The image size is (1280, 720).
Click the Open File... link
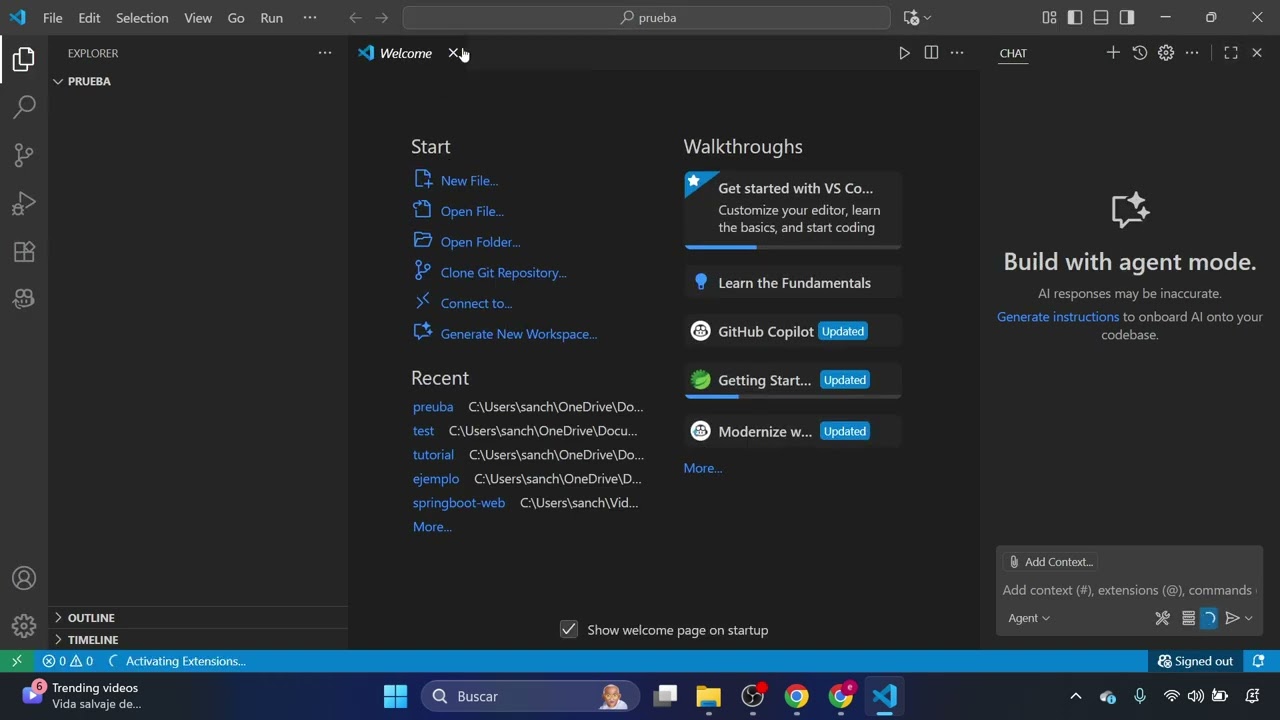(x=472, y=211)
